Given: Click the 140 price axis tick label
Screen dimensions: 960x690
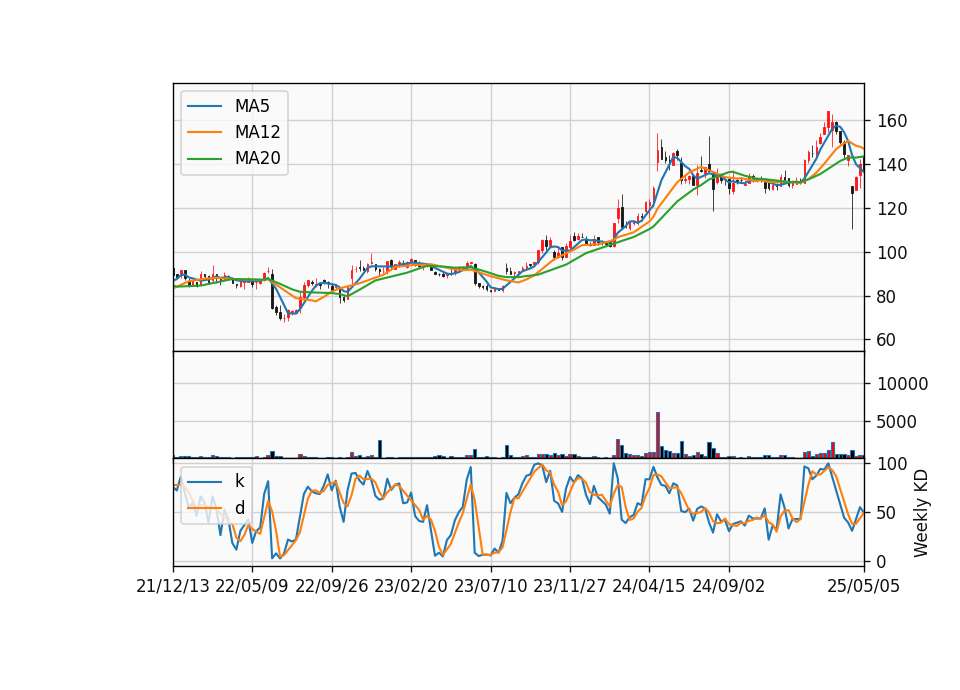Looking at the screenshot, I should click(x=892, y=165).
